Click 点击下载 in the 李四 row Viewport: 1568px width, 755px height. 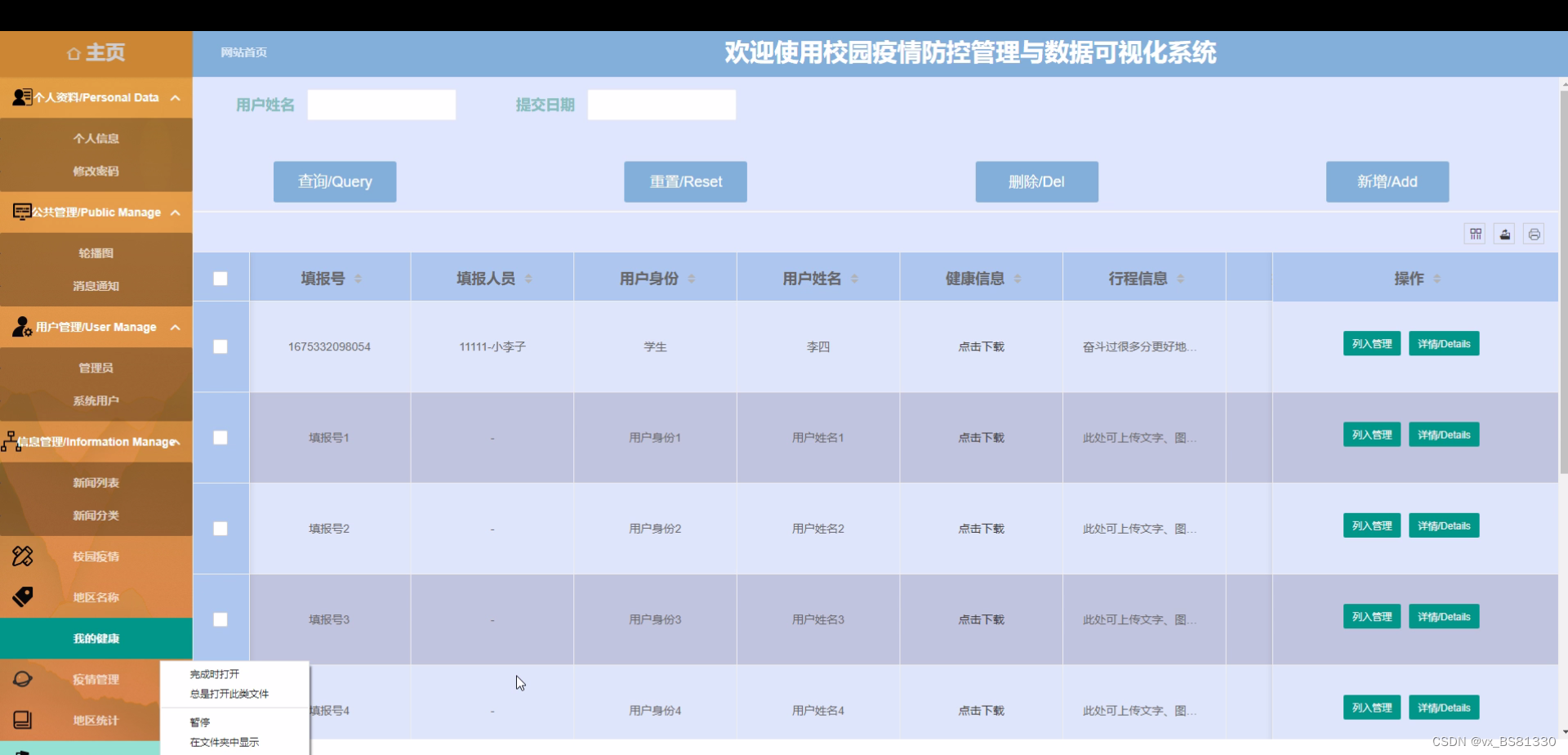pos(981,346)
